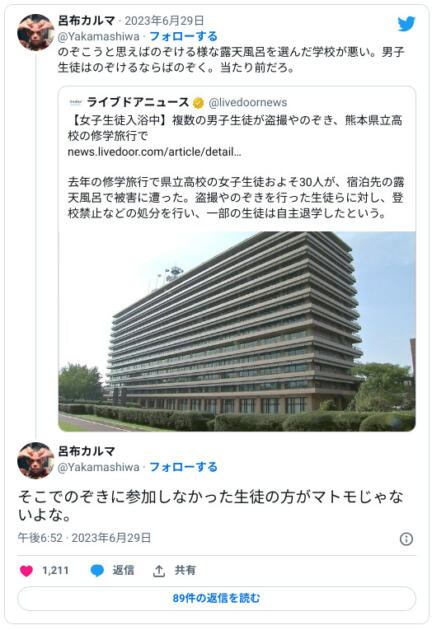The width and height of the screenshot is (432, 630).
Task: Follow via top フォローする link
Action: pos(183,37)
